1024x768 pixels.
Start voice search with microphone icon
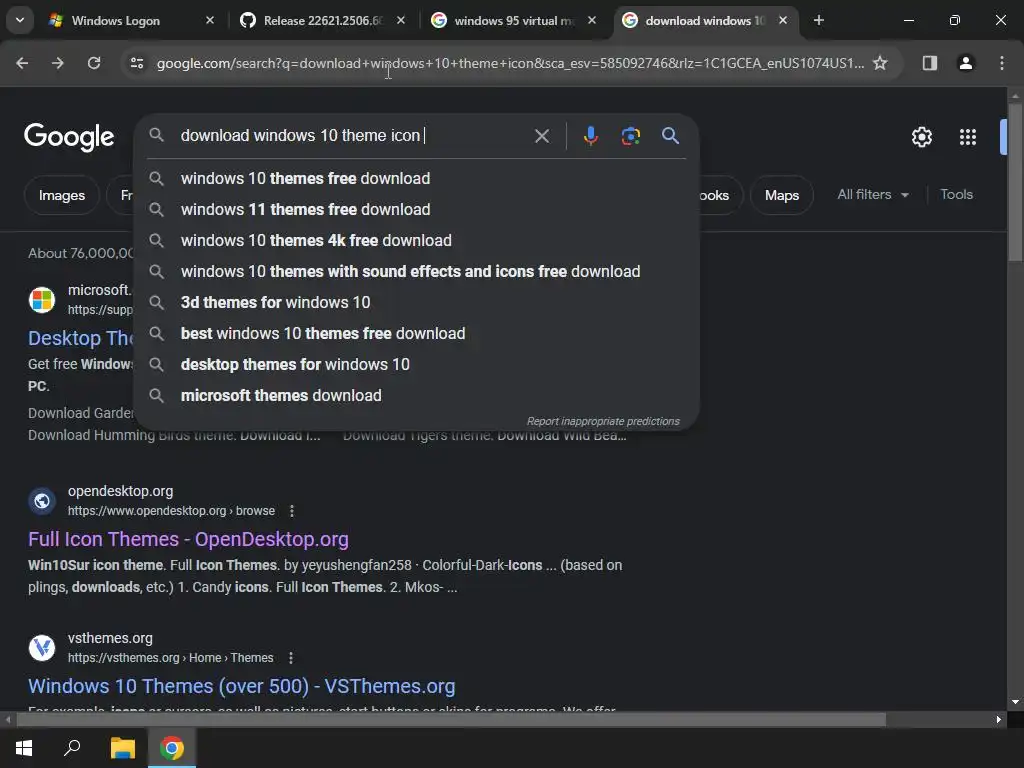coord(590,136)
